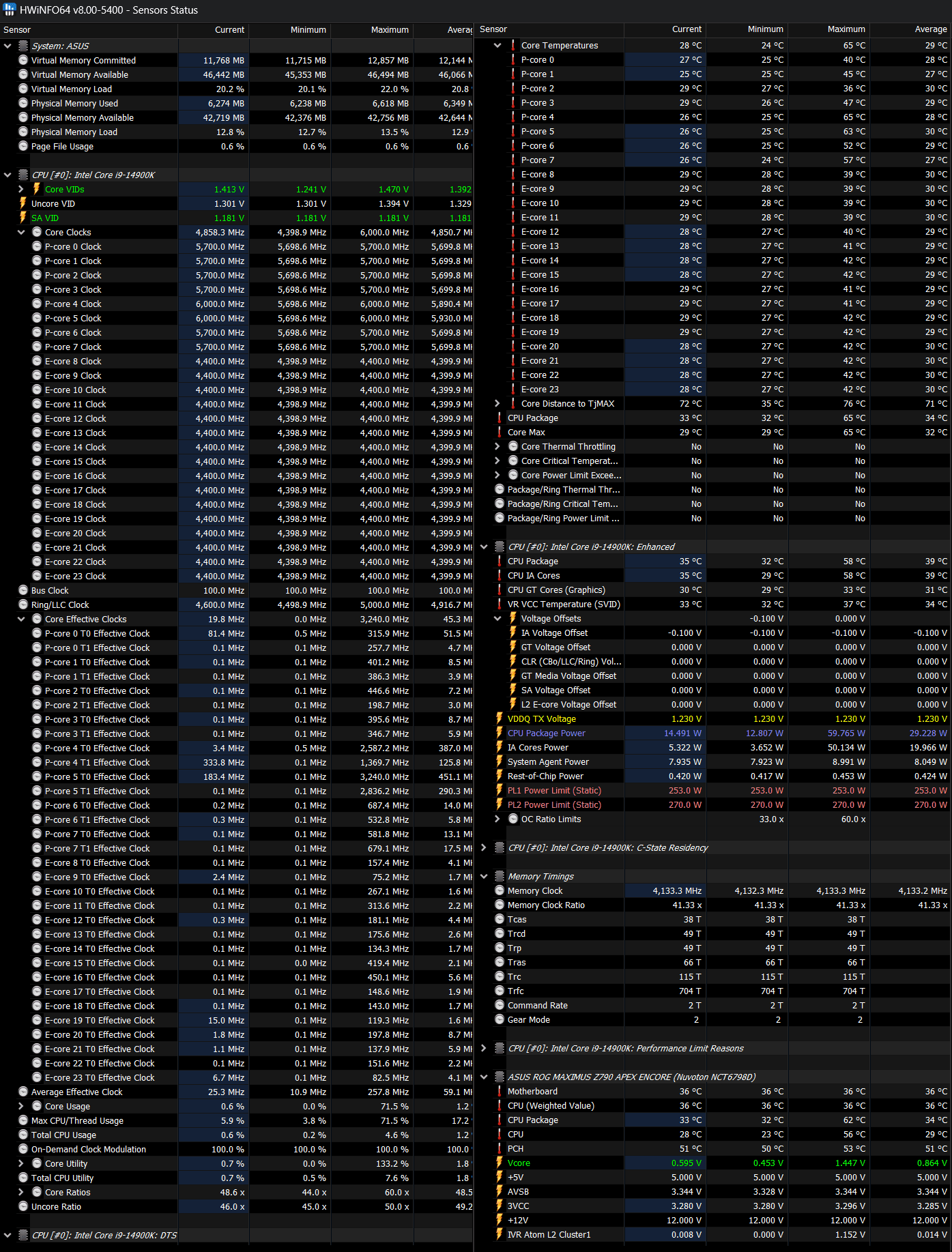Click the icon beside Command Rate
Viewport: 952px width, 1252px height.
500,1005
